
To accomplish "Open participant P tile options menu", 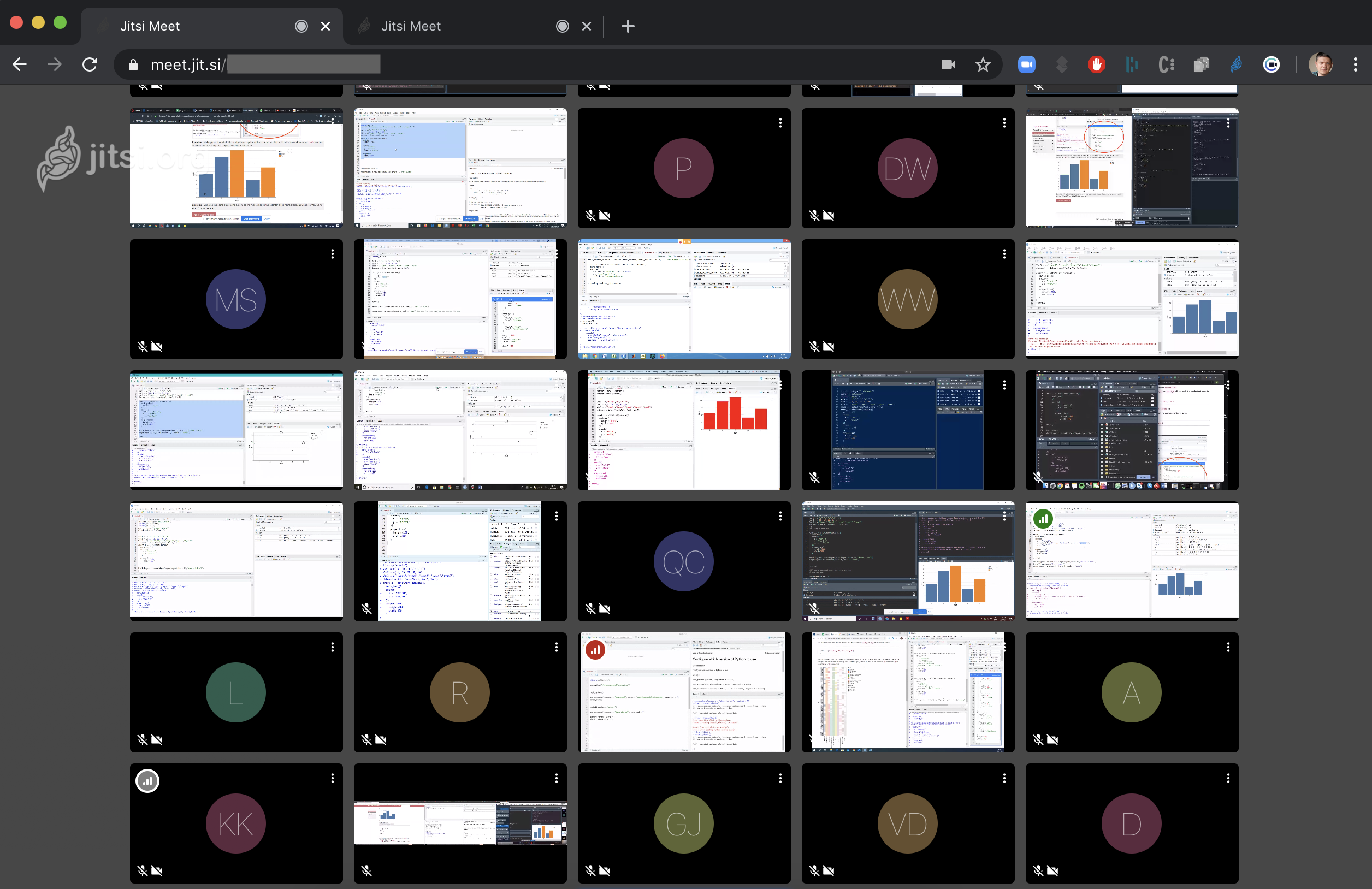I will tap(780, 123).
